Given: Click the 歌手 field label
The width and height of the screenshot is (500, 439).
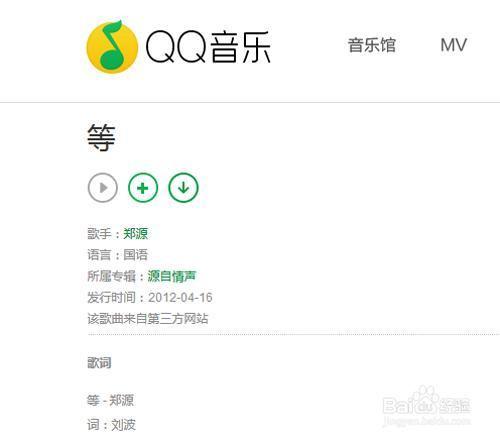Looking at the screenshot, I should click(x=99, y=233).
